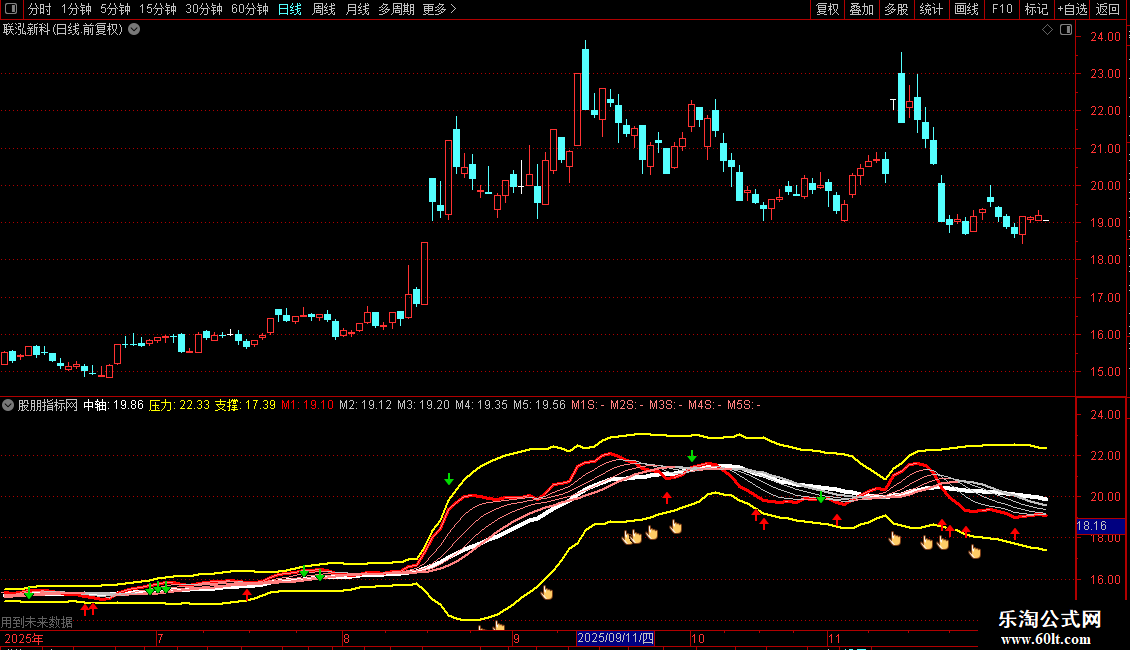Click the 压力: 22.33 value
This screenshot has width=1130, height=650.
(x=179, y=405)
